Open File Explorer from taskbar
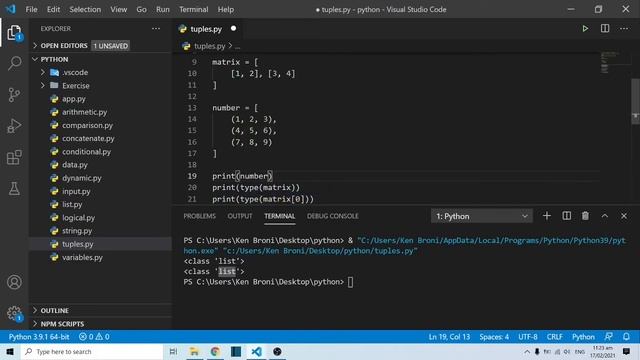Screen dimensions: 640x360 (x=194, y=351)
